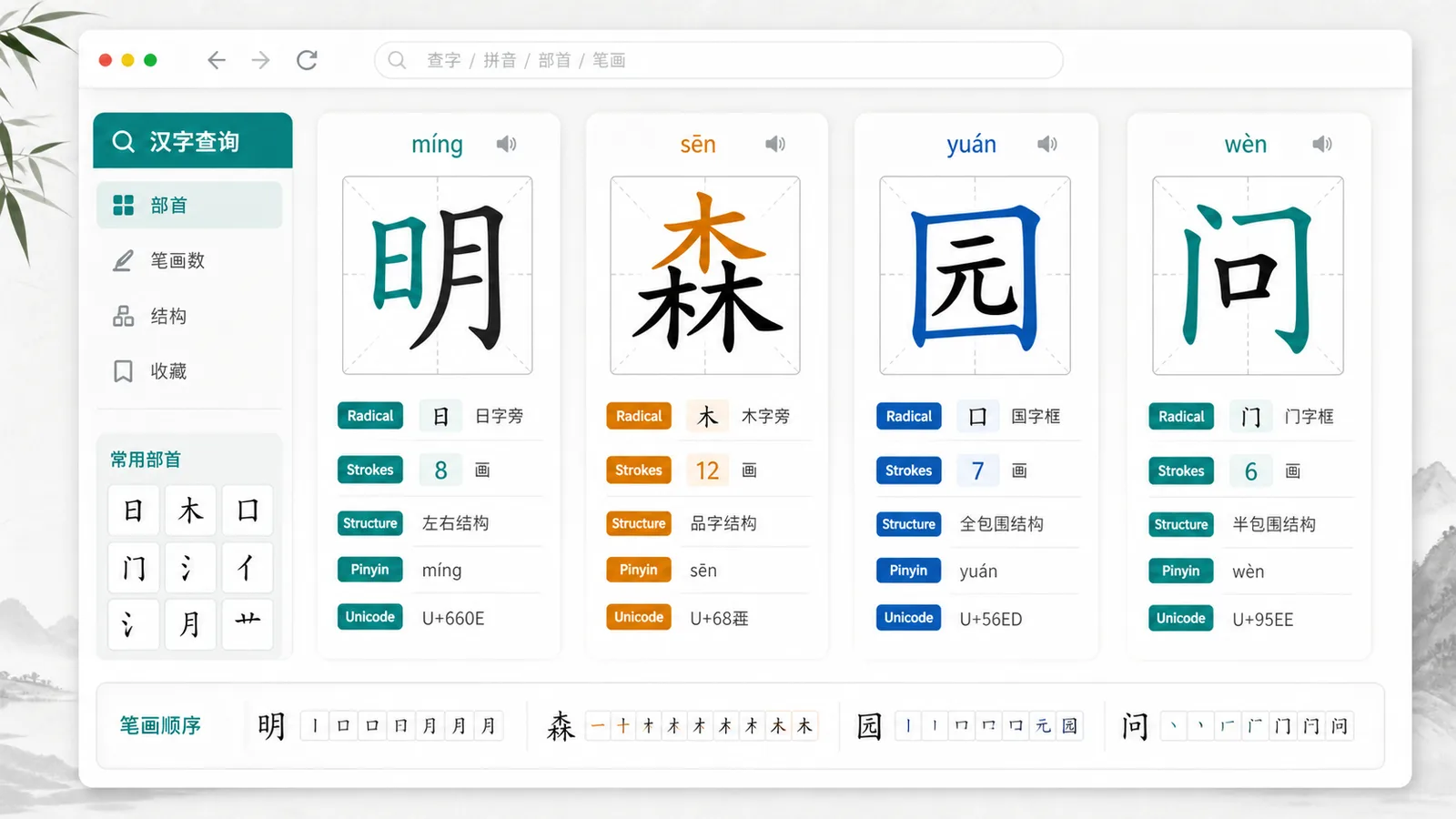Viewport: 1456px width, 819px height.
Task: Click the stroke count 6 on 问 card
Action: click(1251, 471)
